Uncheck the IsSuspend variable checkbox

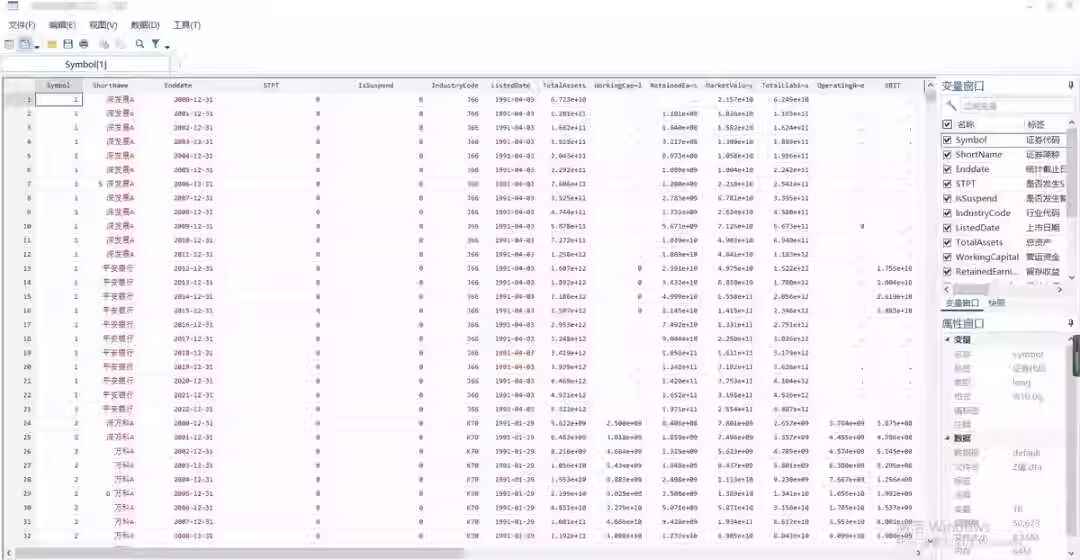click(x=946, y=198)
